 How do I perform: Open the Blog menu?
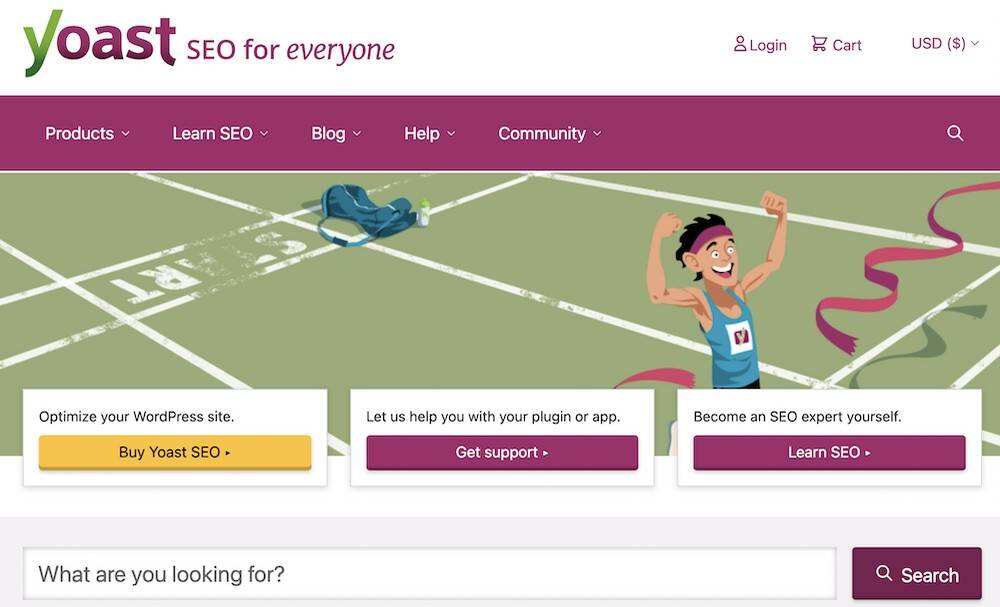(x=336, y=133)
